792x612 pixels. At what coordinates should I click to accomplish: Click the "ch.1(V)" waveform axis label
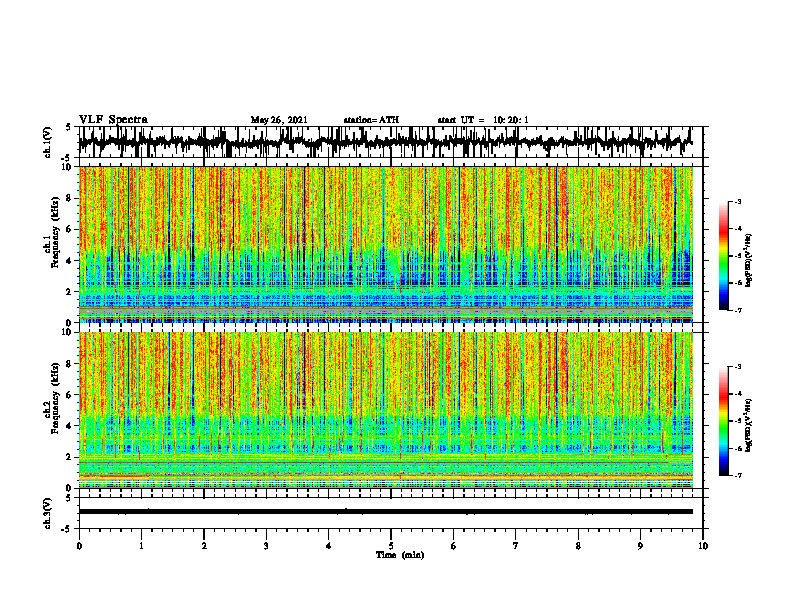click(x=47, y=142)
